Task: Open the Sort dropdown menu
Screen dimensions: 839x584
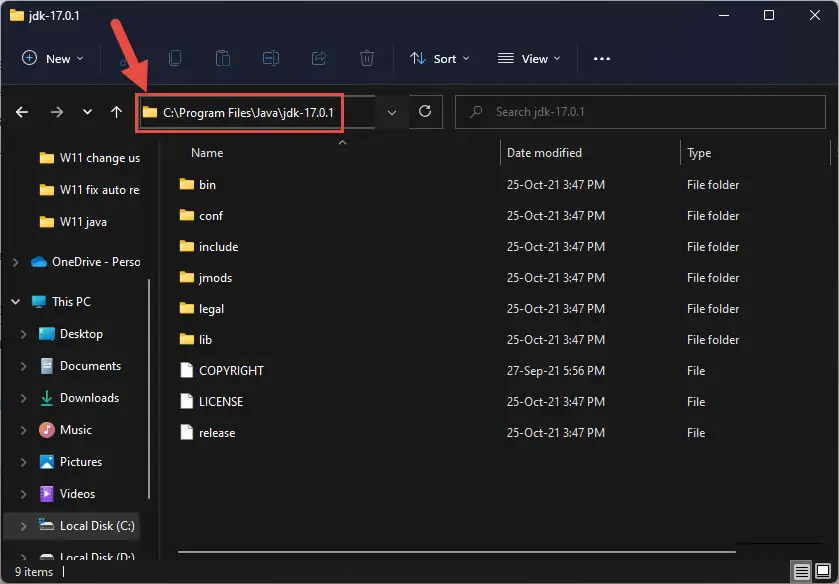Action: click(x=440, y=58)
